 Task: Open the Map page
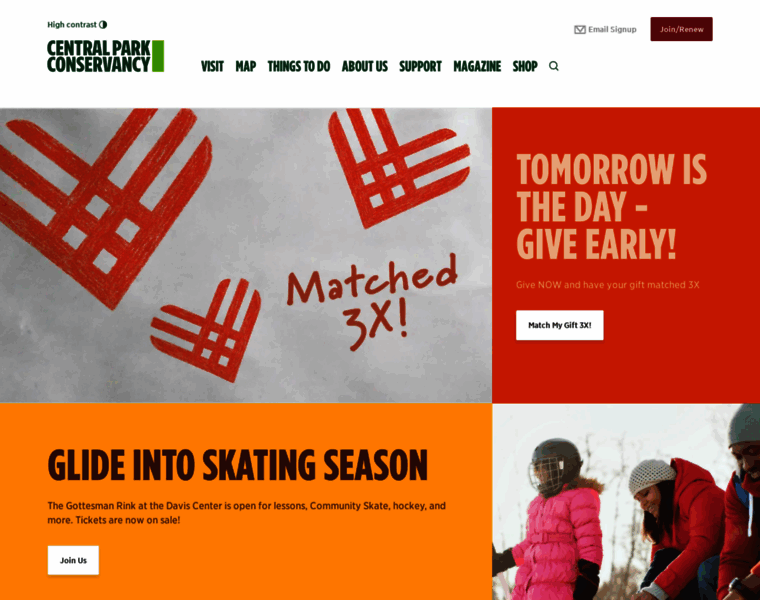tap(246, 66)
